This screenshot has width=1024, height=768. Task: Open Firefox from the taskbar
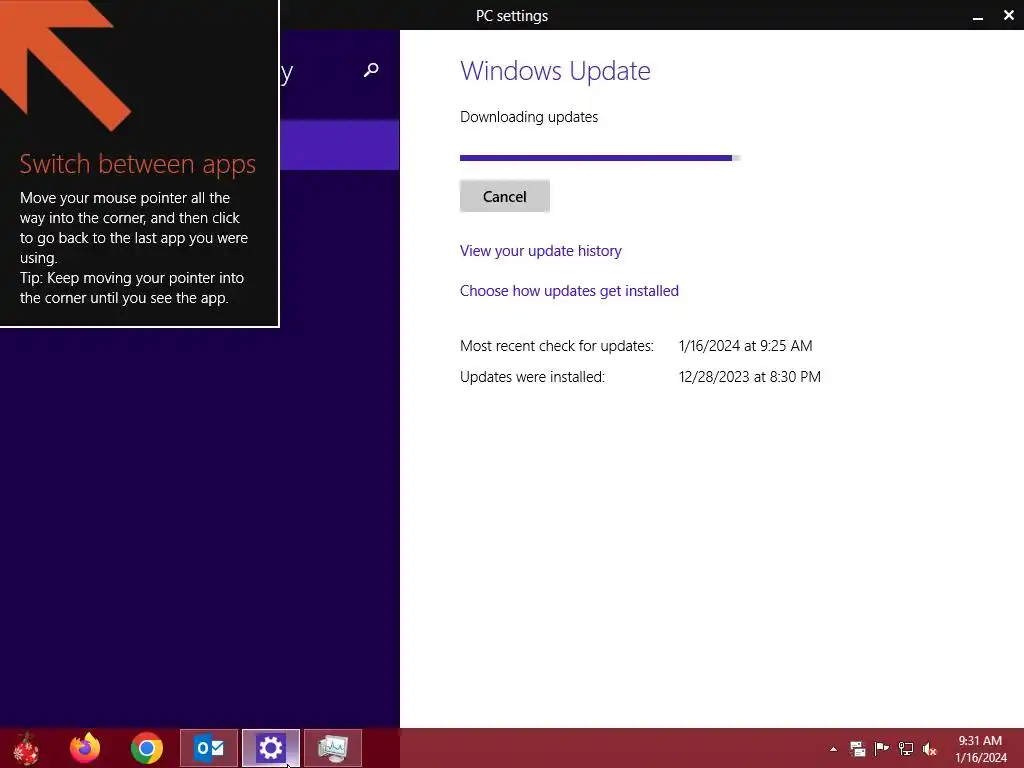click(85, 748)
